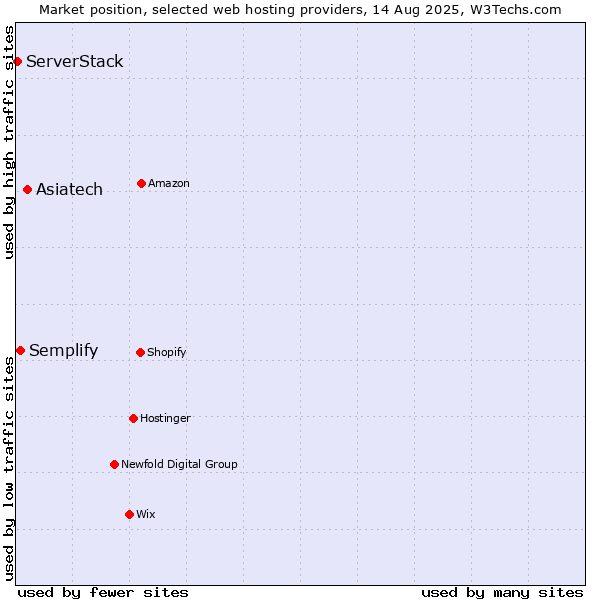
Task: Click the Asiatech red data point
Action: [x=27, y=189]
